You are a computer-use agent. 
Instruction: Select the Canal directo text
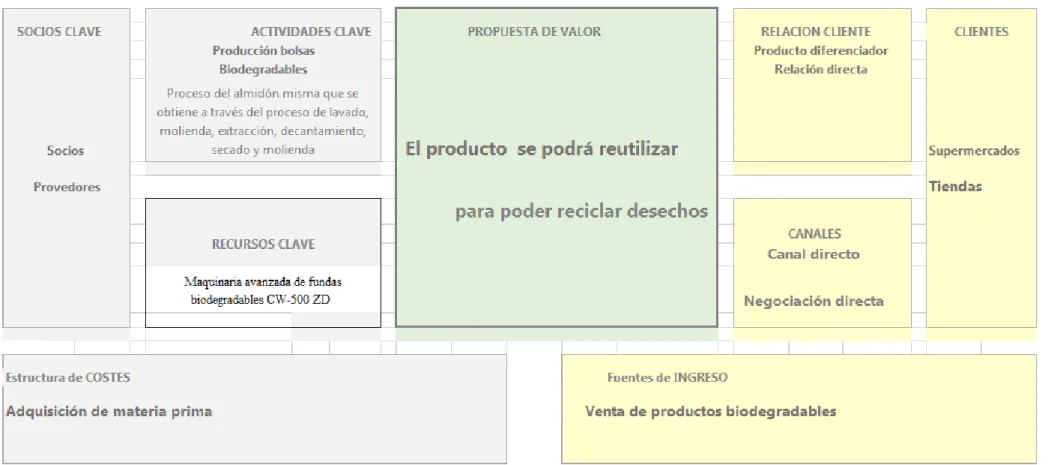click(x=814, y=255)
